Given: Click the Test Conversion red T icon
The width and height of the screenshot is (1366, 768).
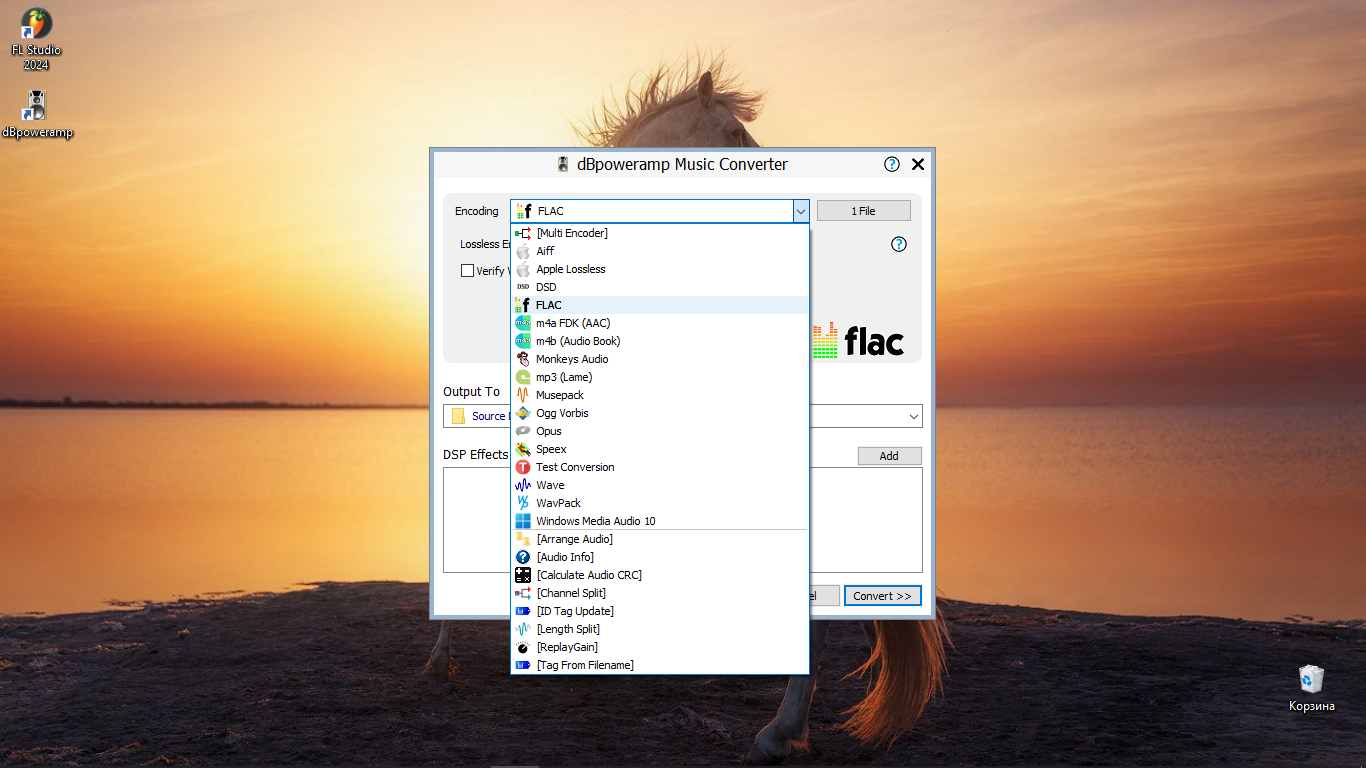Looking at the screenshot, I should coord(522,467).
